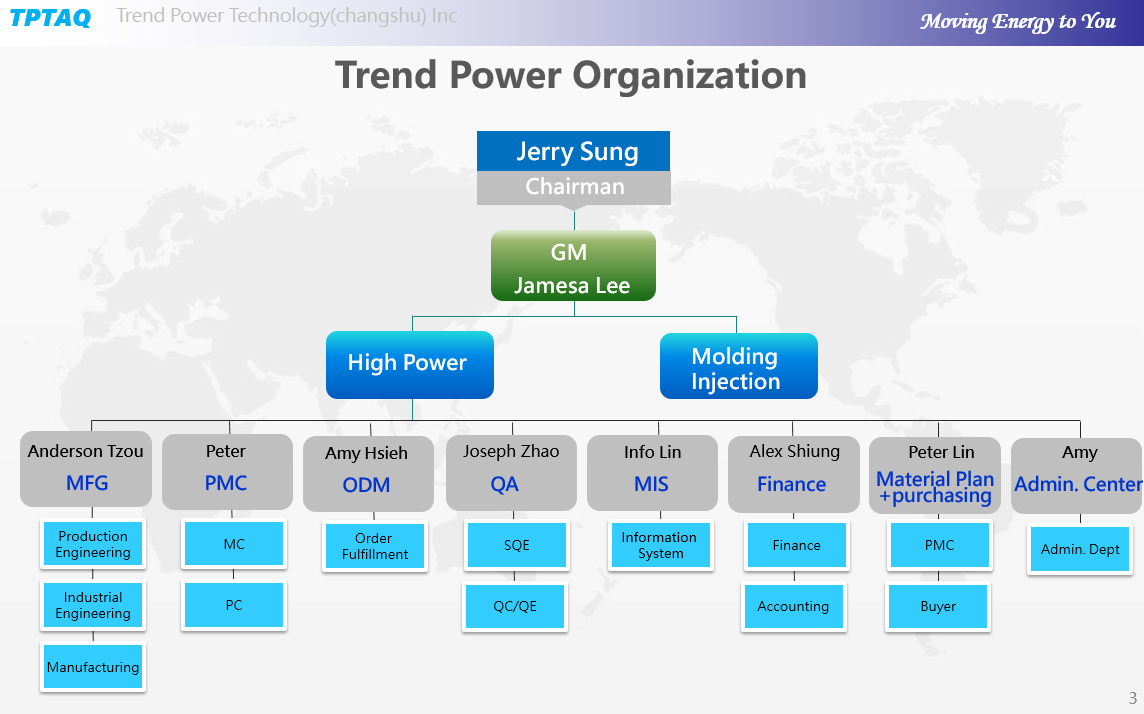Select the Joseph Zhao QA box
The height and width of the screenshot is (714, 1144).
point(511,473)
